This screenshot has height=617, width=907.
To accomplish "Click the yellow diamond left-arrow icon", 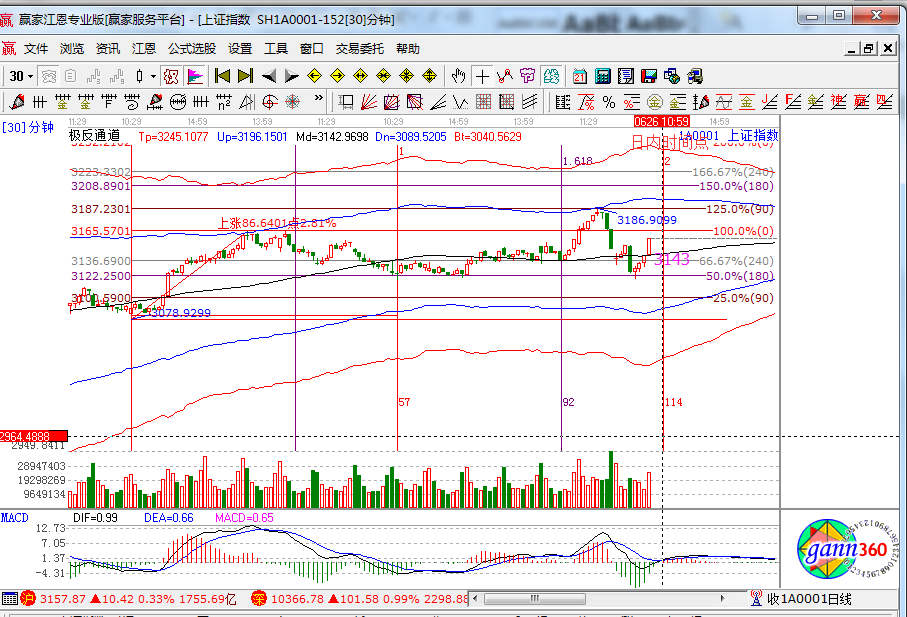I will 315,76.
